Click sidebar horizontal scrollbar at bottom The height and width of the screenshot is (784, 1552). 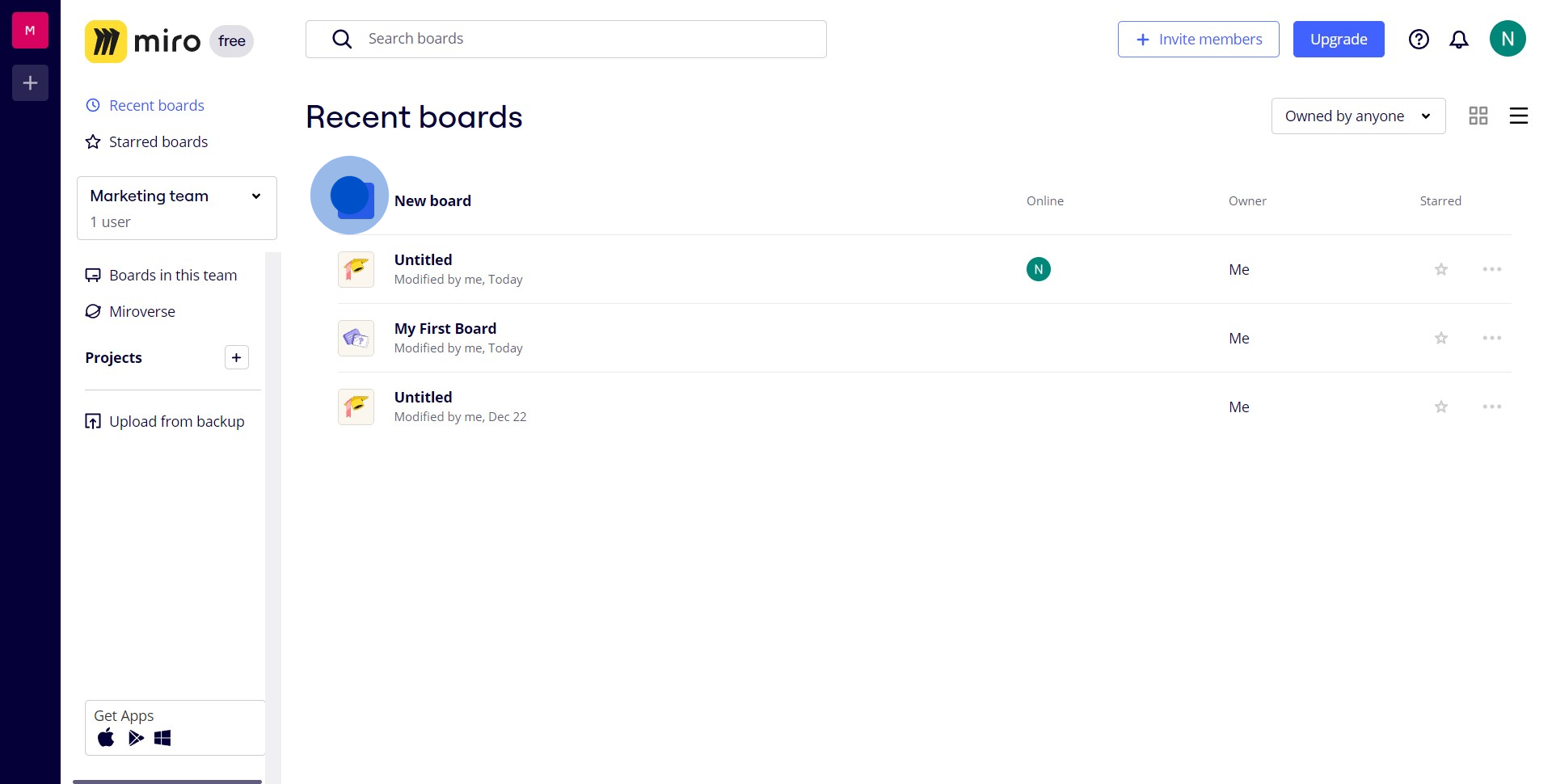[x=167, y=782]
